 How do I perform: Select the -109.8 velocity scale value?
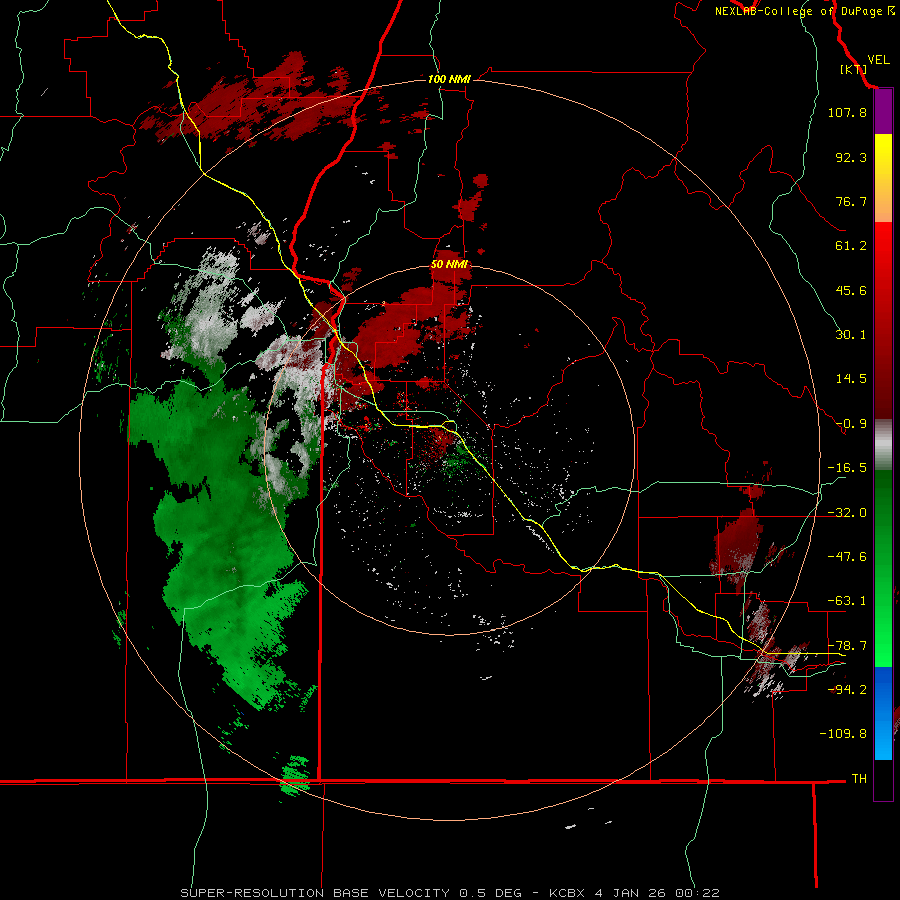[x=843, y=734]
